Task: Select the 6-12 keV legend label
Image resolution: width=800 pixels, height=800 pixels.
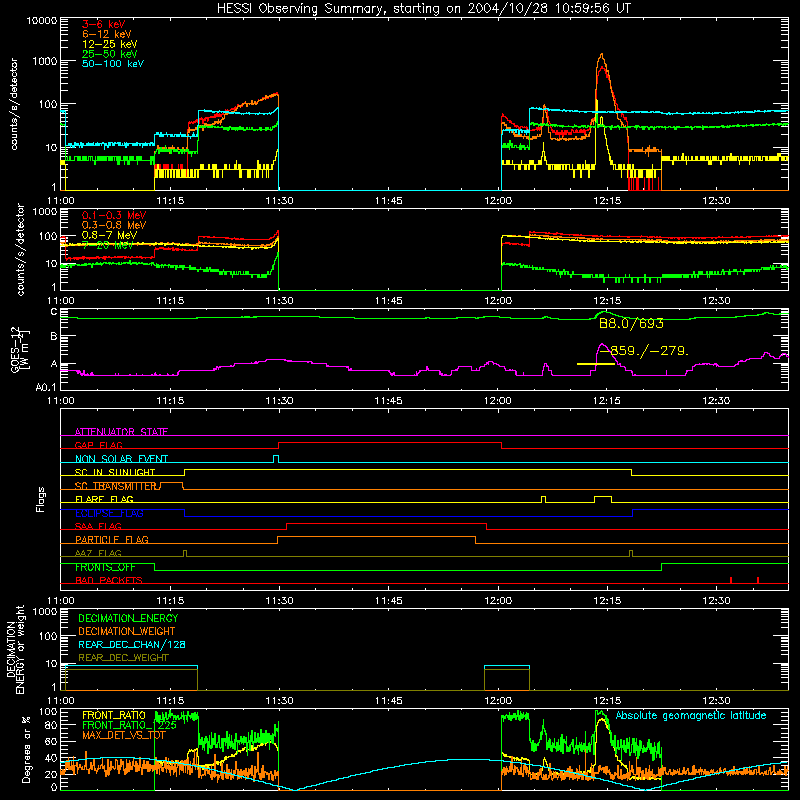Action: tap(107, 34)
